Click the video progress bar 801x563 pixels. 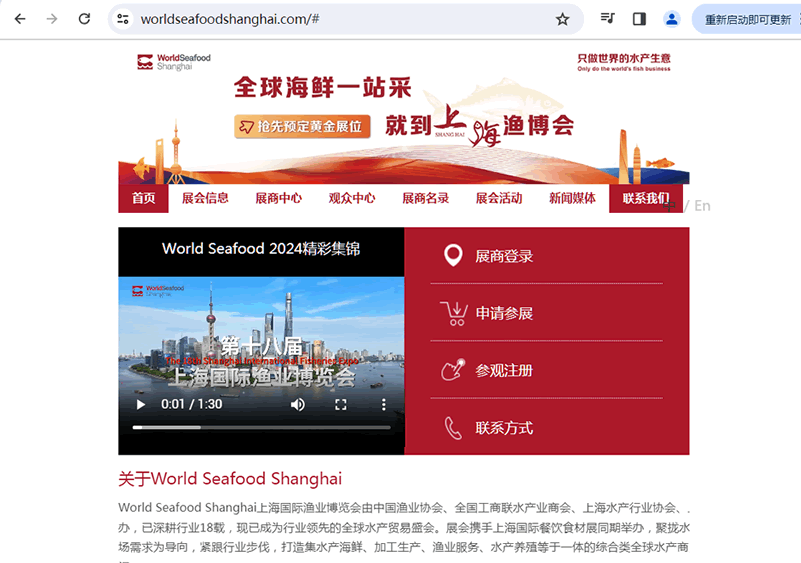[x=262, y=427]
